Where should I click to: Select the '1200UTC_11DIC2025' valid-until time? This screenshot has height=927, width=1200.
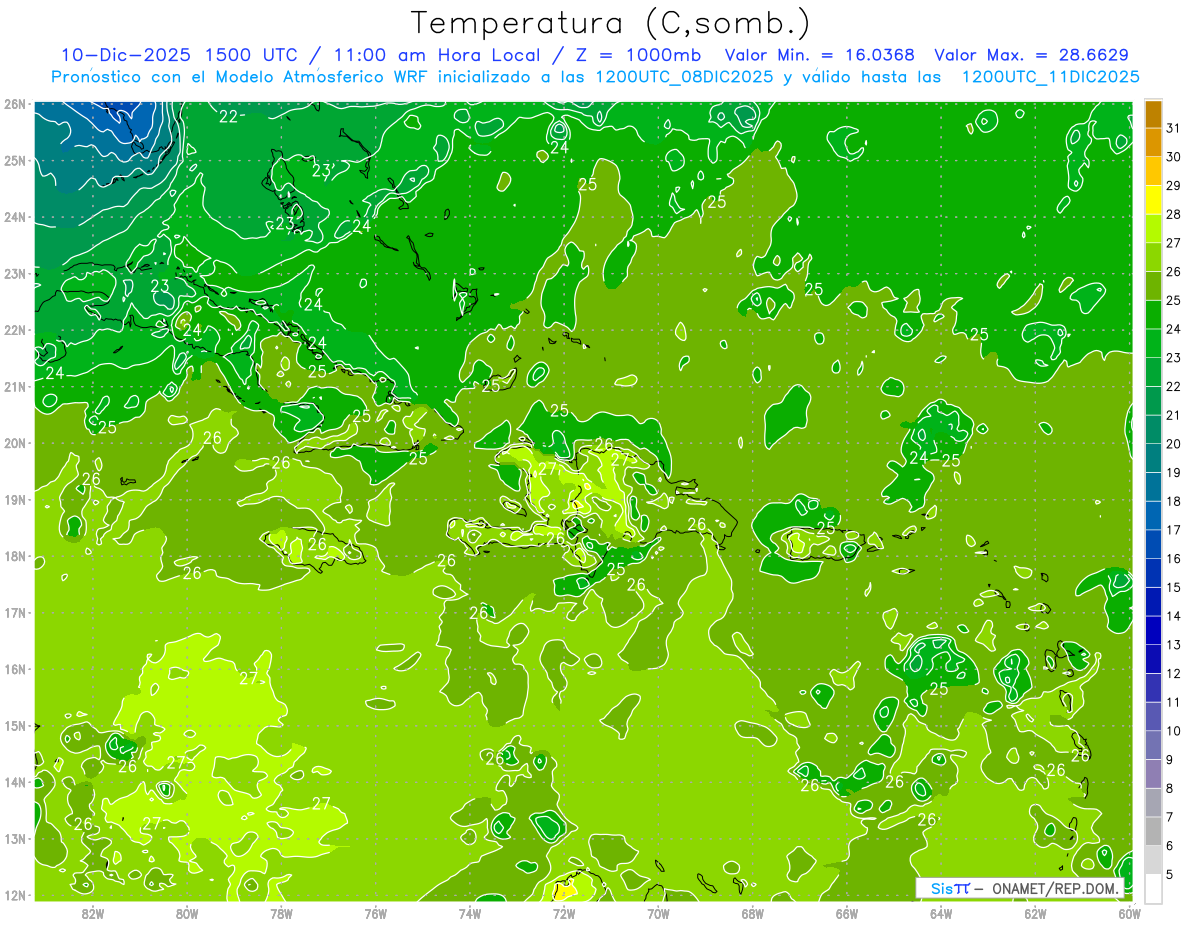pos(1050,76)
